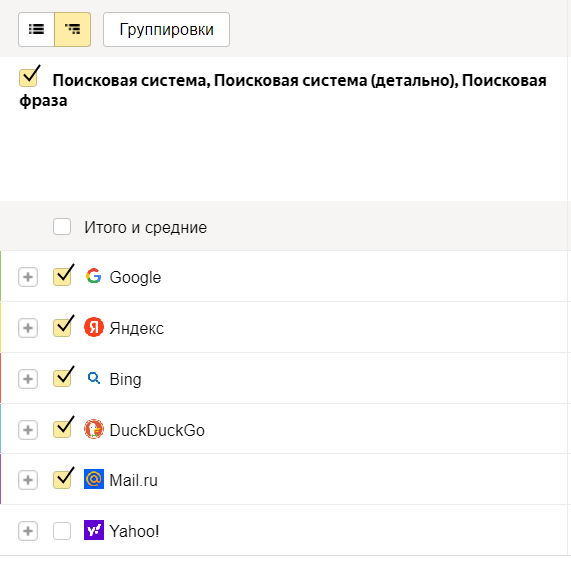
Task: Expand the DuckDuckGo row
Action: (28, 430)
